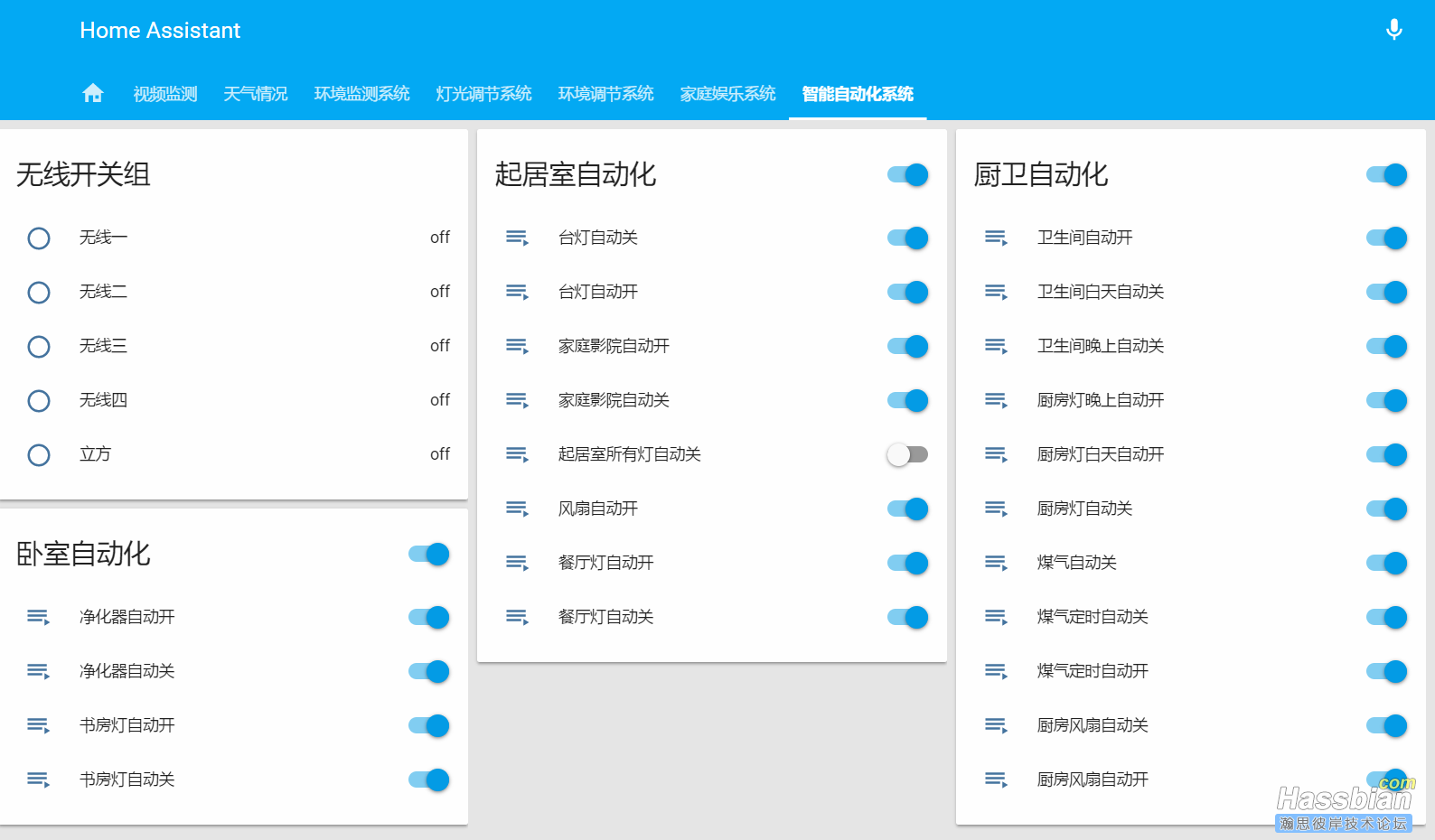Click the circle icon beside 无线三
Screen dimensions: 1435x840
click(x=39, y=347)
